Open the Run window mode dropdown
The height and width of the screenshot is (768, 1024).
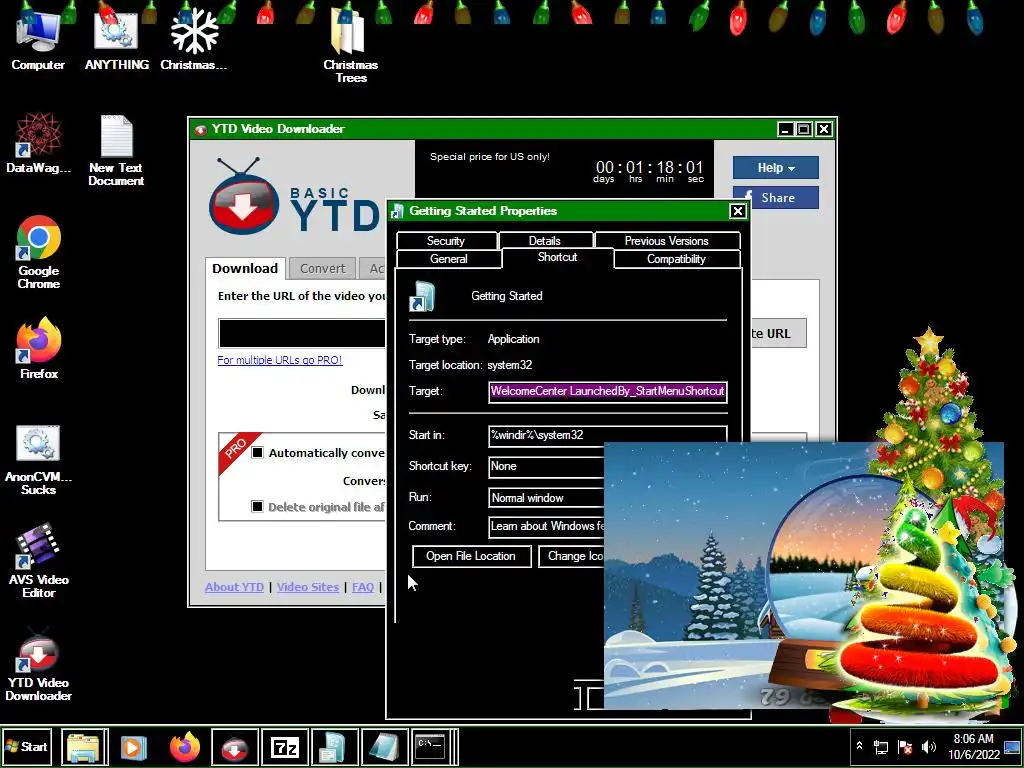point(547,498)
